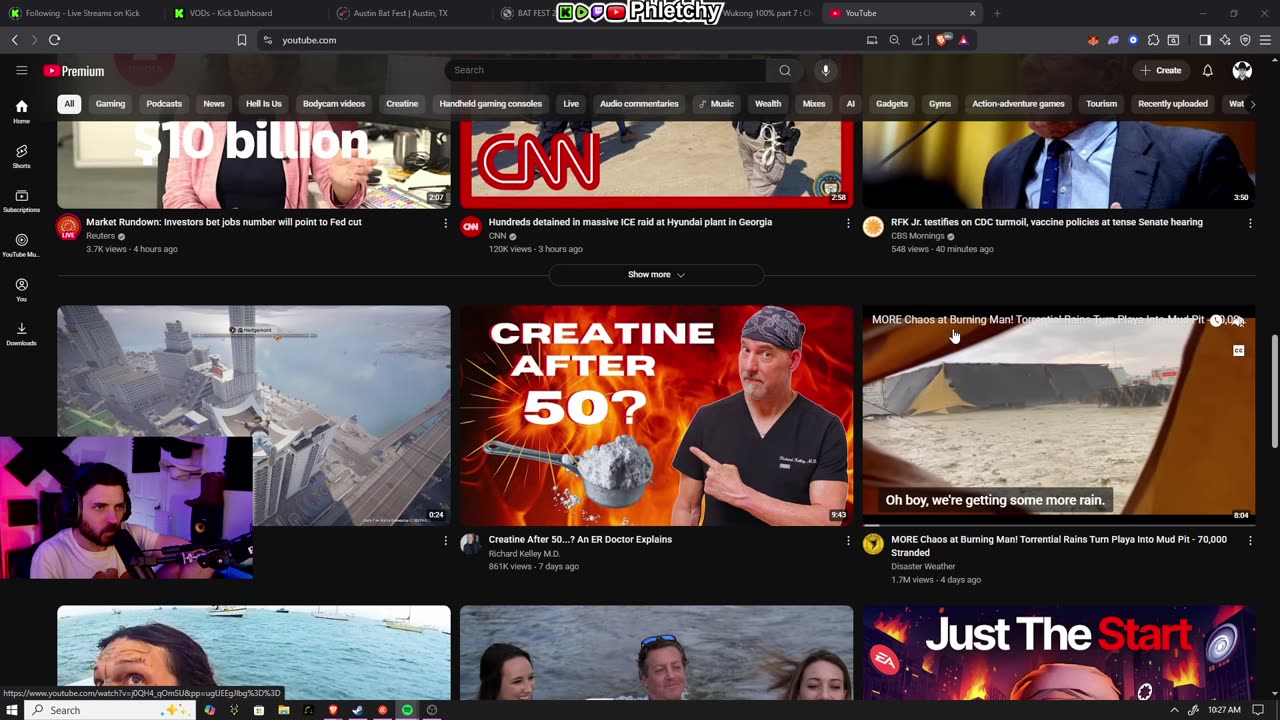
Task: Open options menu for RFK Jr. video
Action: click(1250, 223)
